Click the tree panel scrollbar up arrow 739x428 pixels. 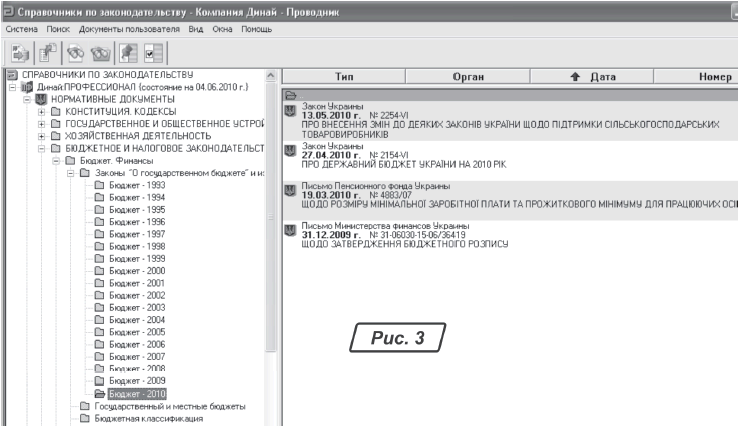(x=272, y=76)
